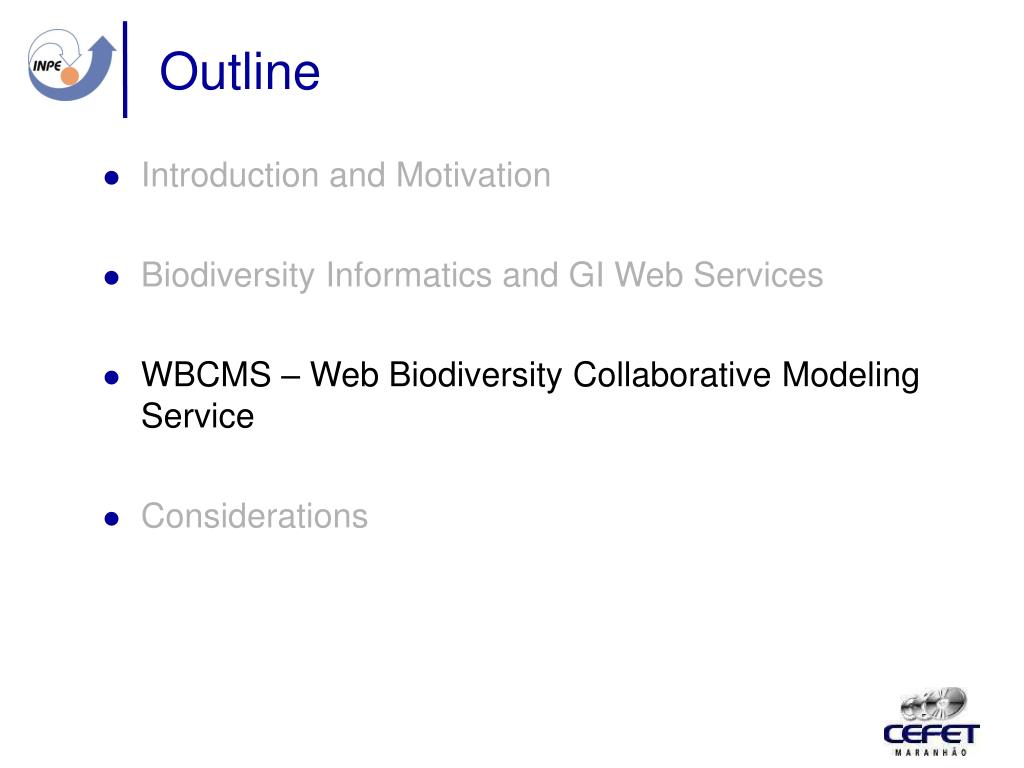Click the INPE lettering inside the logo

(47, 66)
